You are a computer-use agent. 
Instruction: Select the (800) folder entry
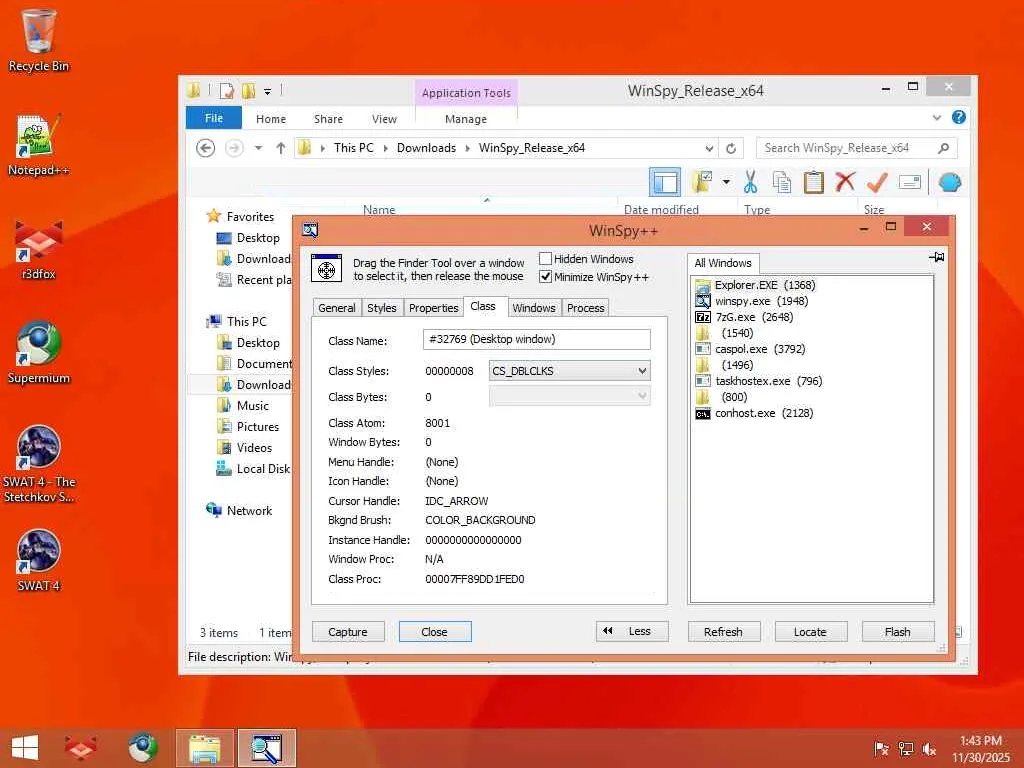pos(722,397)
